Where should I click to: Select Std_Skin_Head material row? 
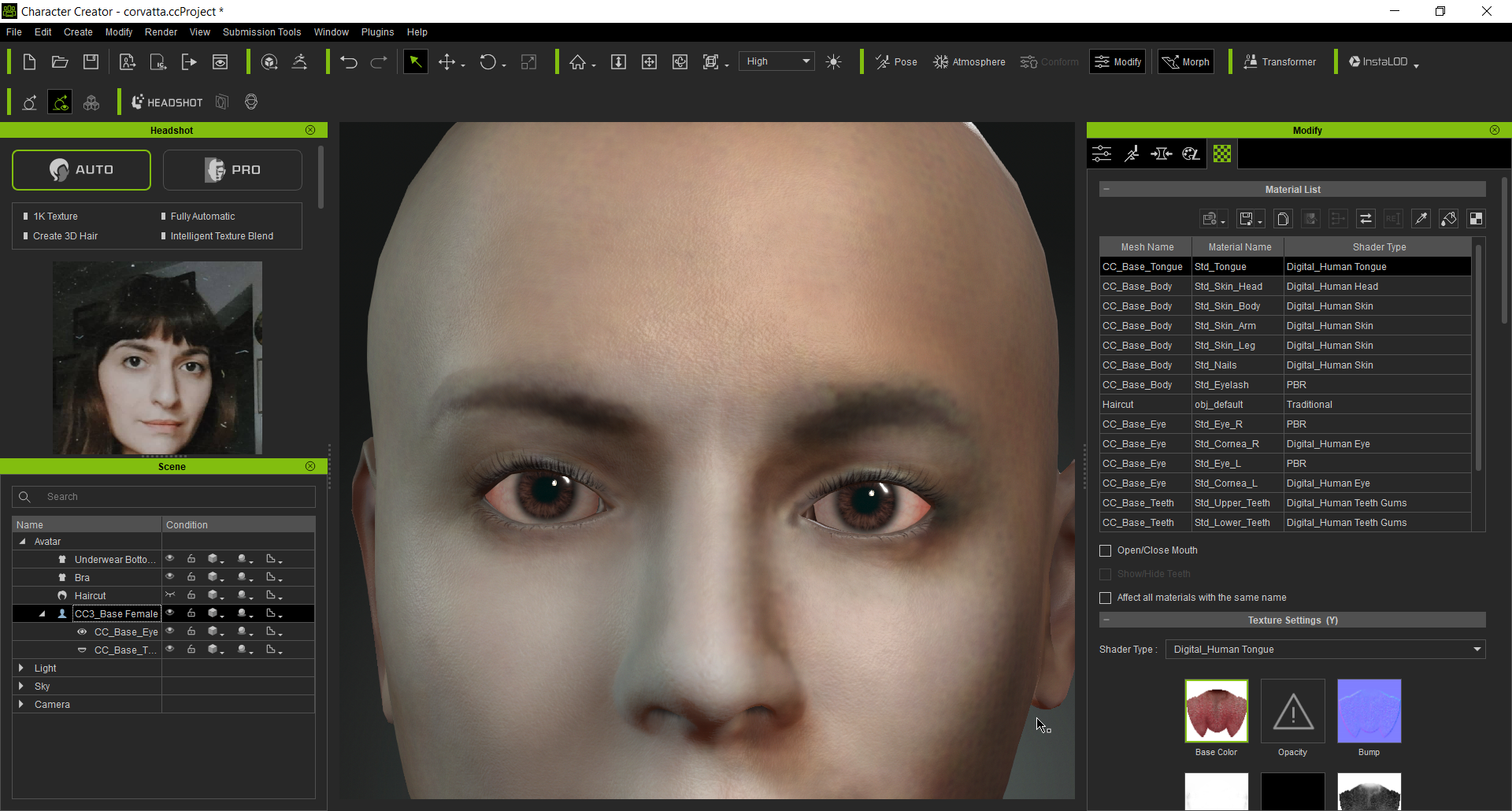tap(1285, 287)
